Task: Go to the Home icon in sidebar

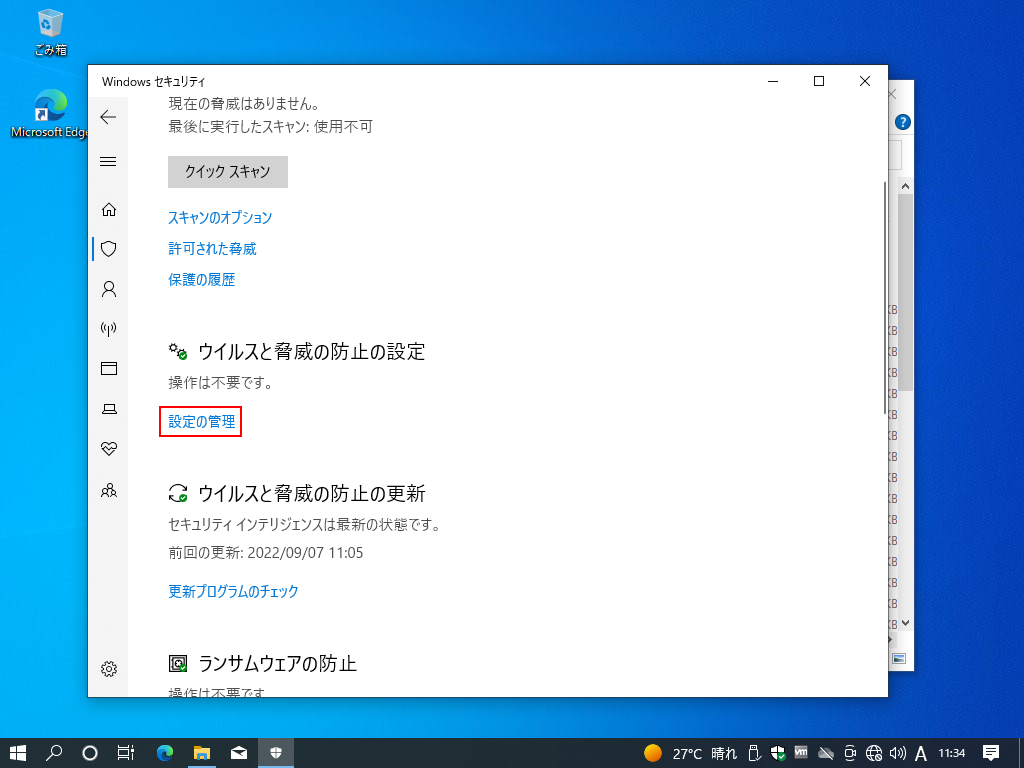Action: [x=109, y=209]
